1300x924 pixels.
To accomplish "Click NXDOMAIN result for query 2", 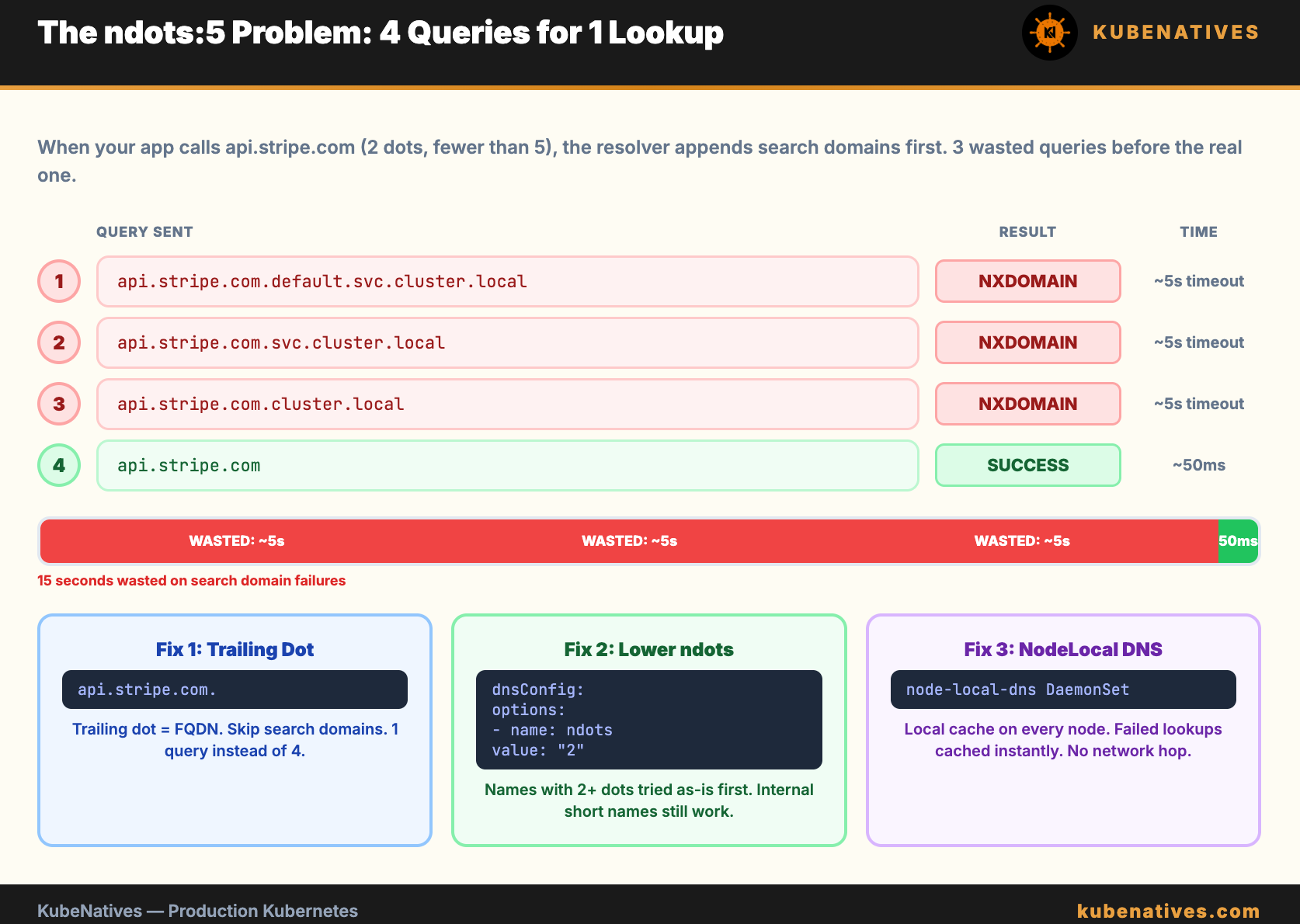I will coord(1027,342).
